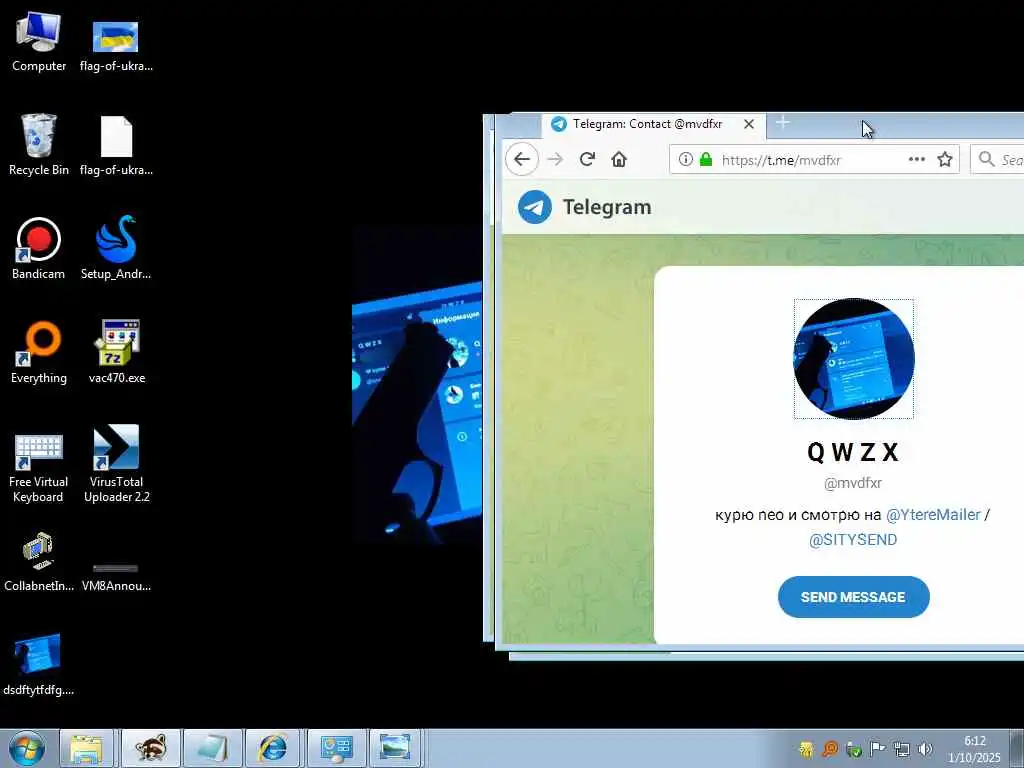Image resolution: width=1024 pixels, height=768 pixels.
Task: Launch Internet Explorer from the taskbar
Action: pyautogui.click(x=272, y=748)
